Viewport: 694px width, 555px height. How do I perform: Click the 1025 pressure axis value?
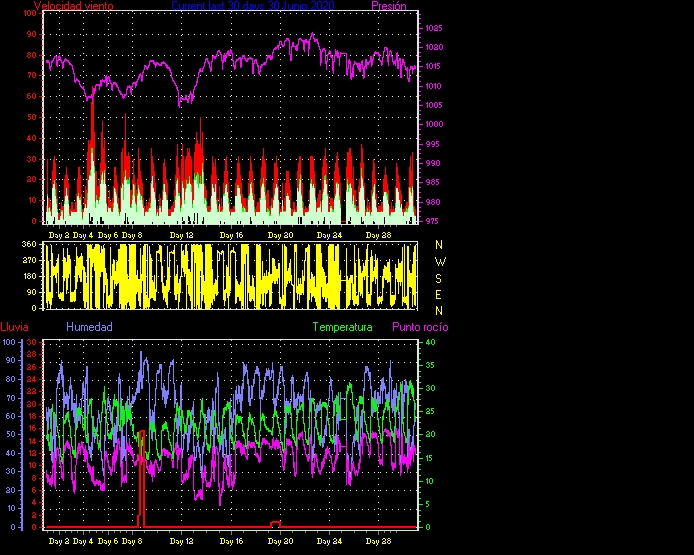434,28
